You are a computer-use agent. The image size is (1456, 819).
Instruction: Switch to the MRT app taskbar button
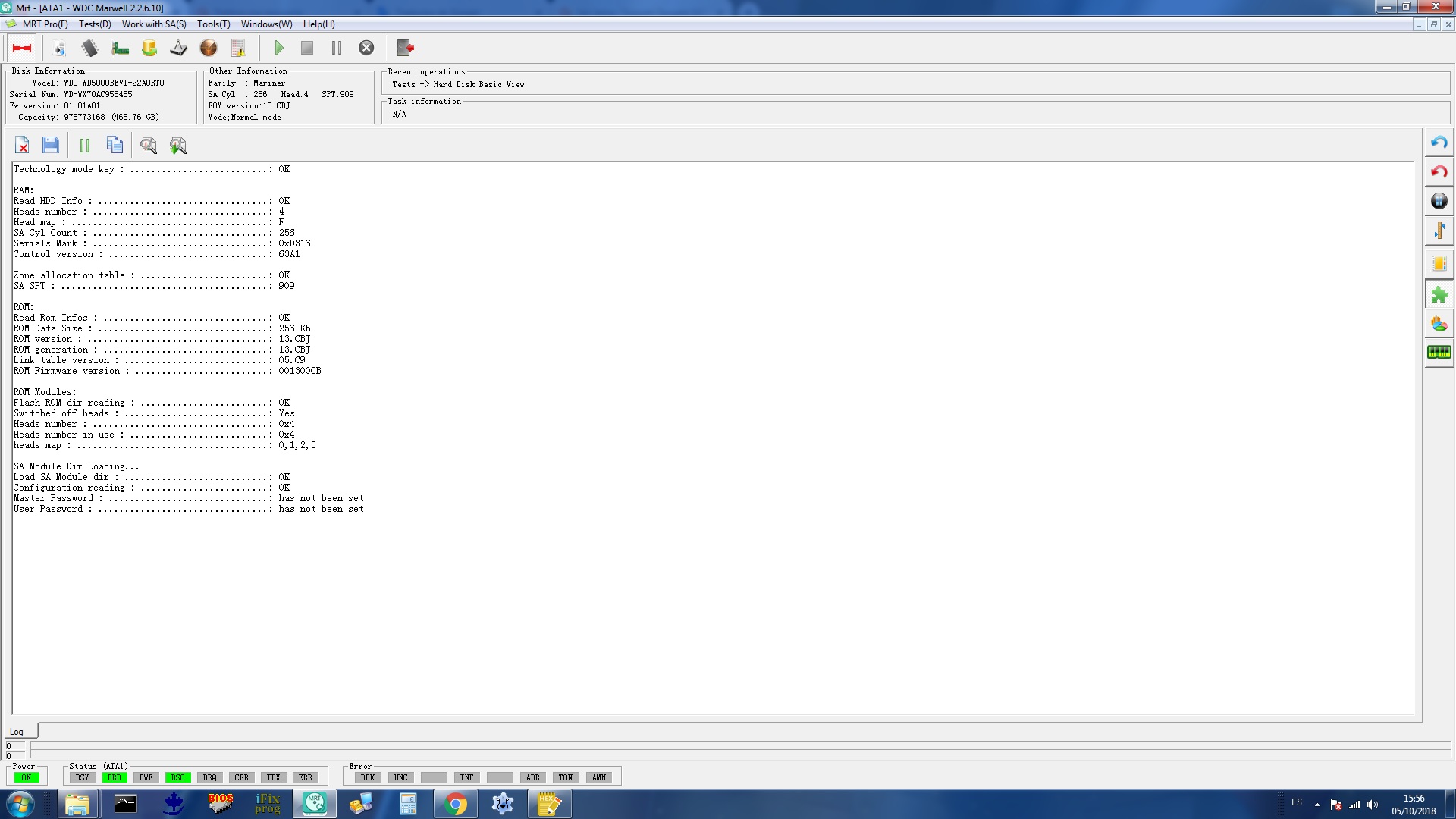click(315, 804)
